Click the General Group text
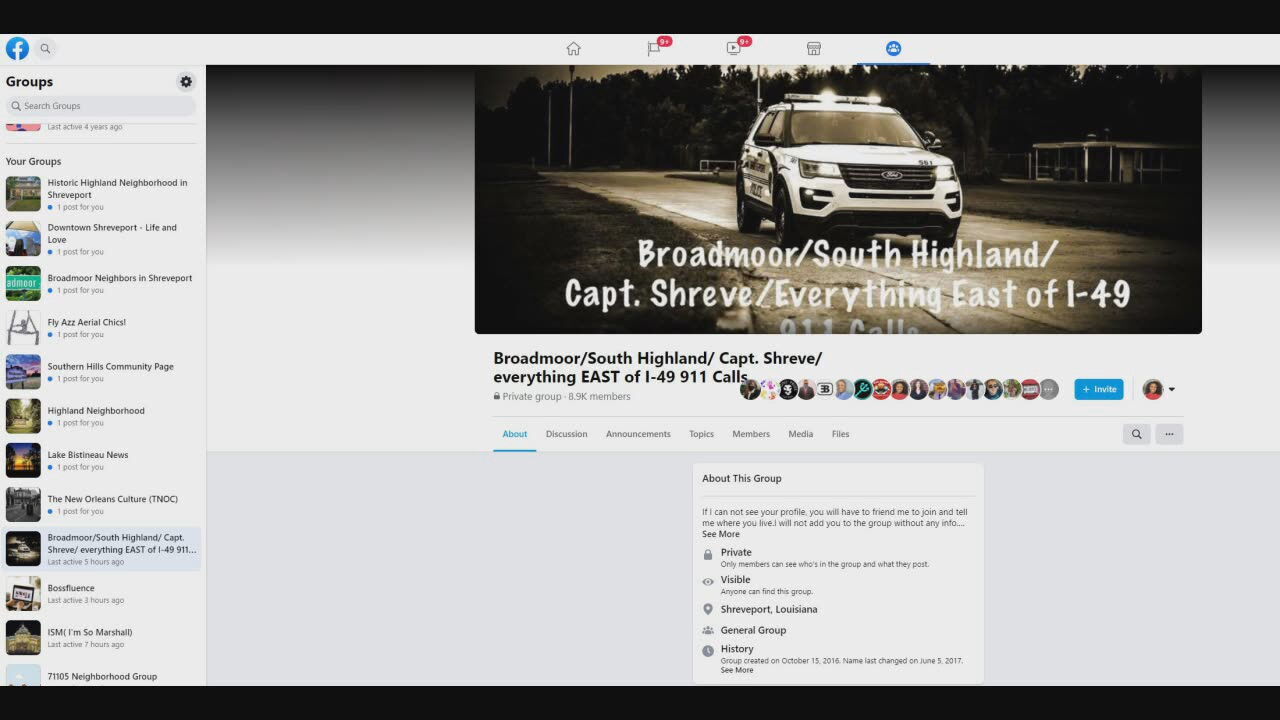This screenshot has width=1280, height=720. 753,630
